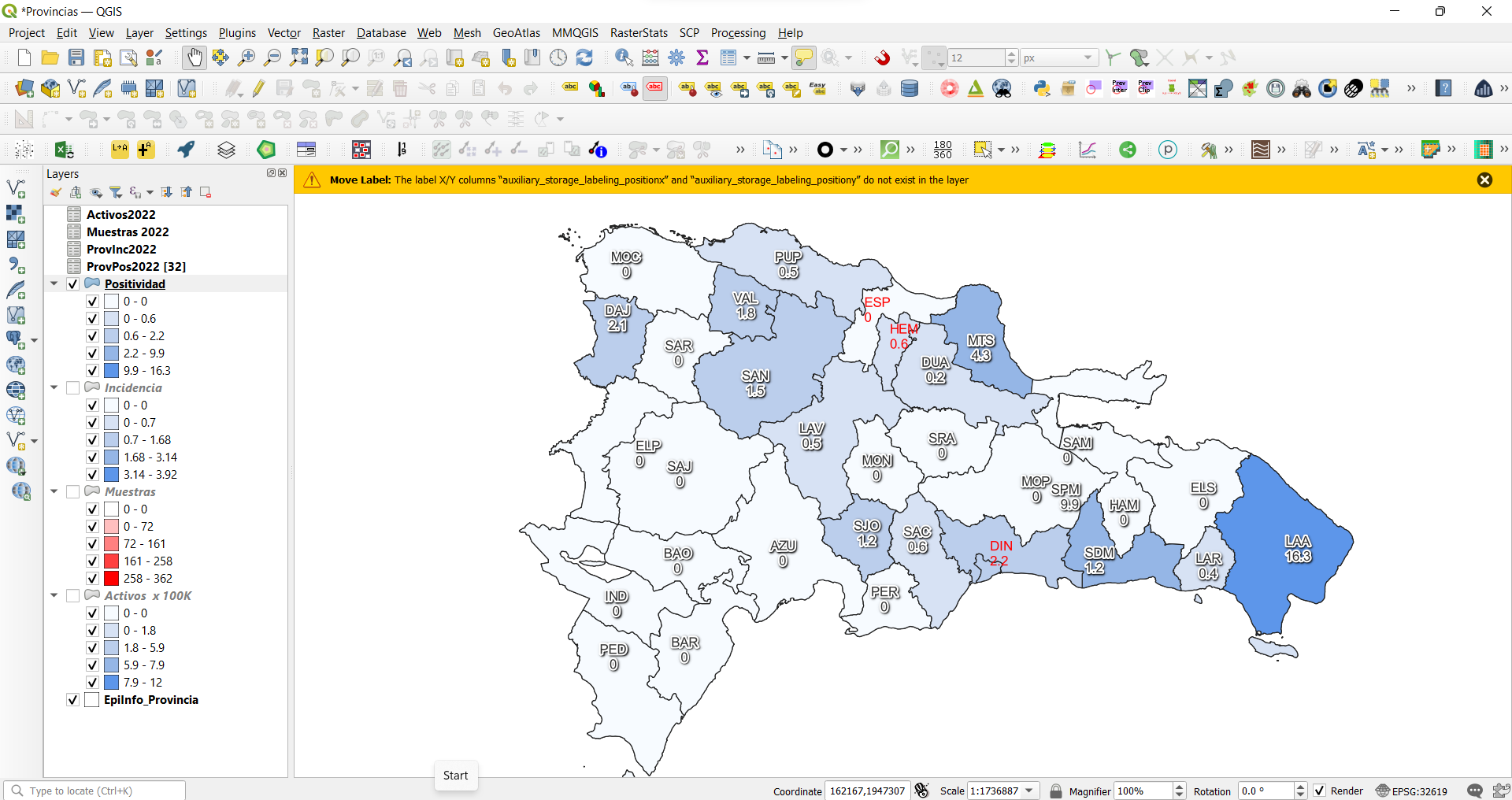The height and width of the screenshot is (800, 1512).
Task: Select the Pan Map tool
Action: [x=194, y=57]
